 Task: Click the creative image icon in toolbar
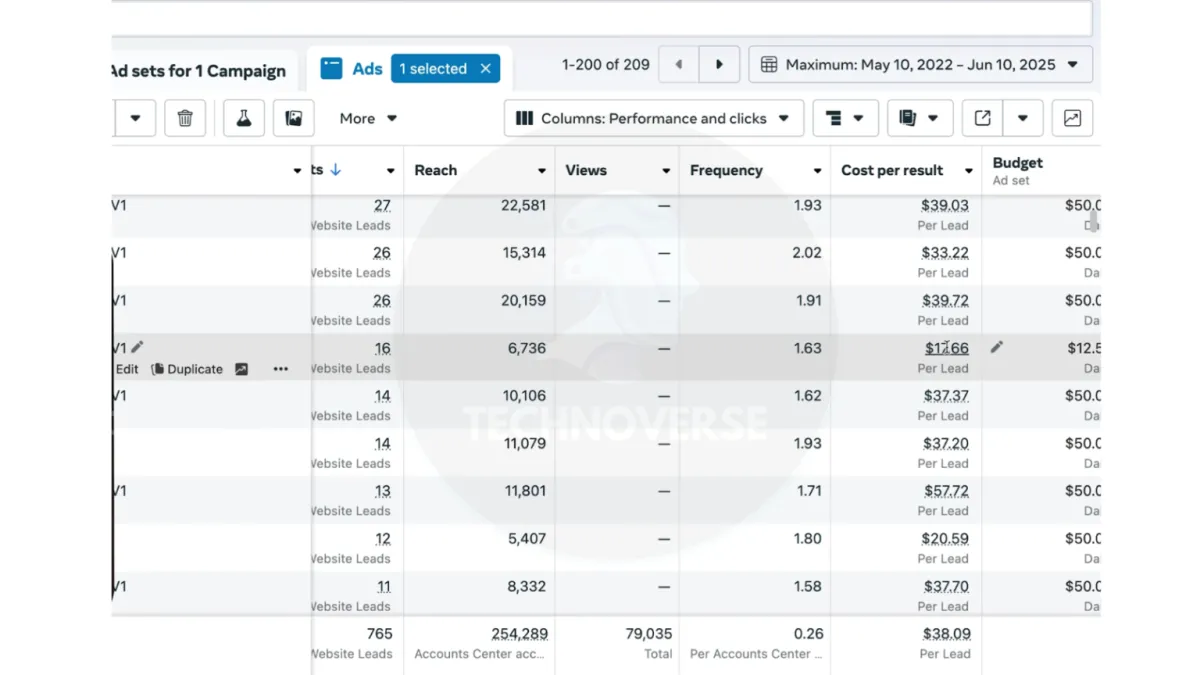click(294, 118)
